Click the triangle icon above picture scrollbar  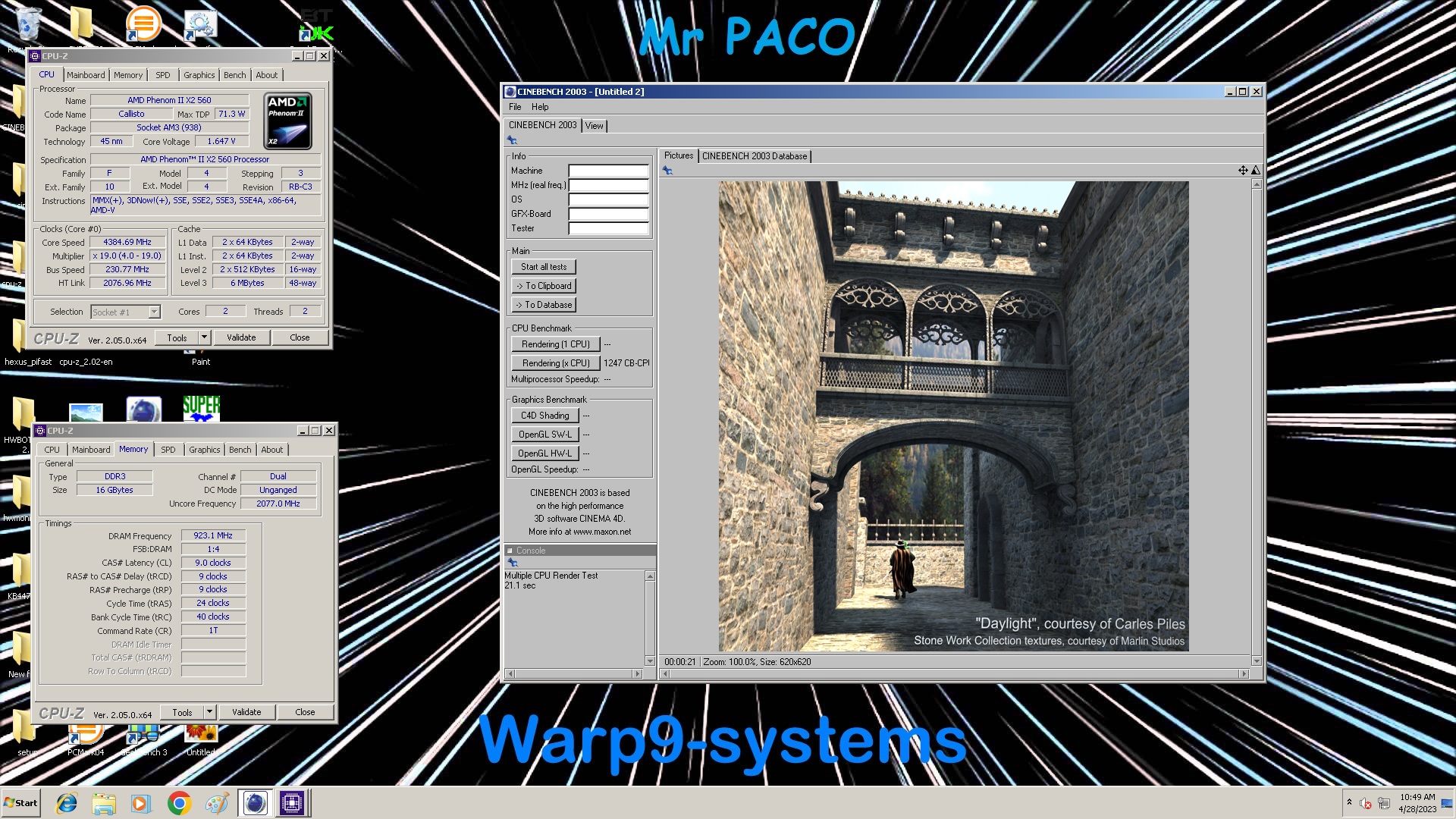click(x=1256, y=170)
